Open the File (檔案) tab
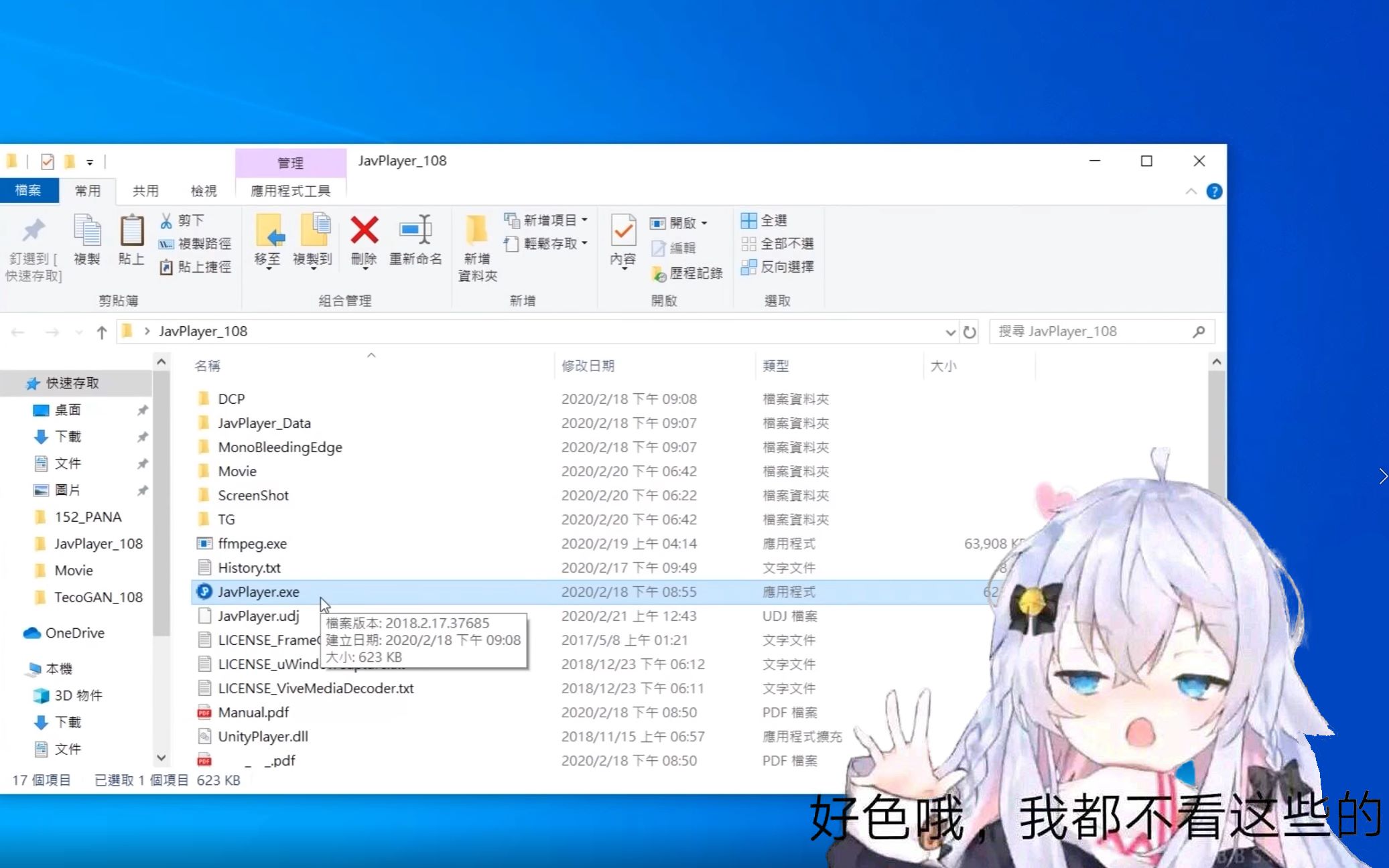 (x=28, y=190)
